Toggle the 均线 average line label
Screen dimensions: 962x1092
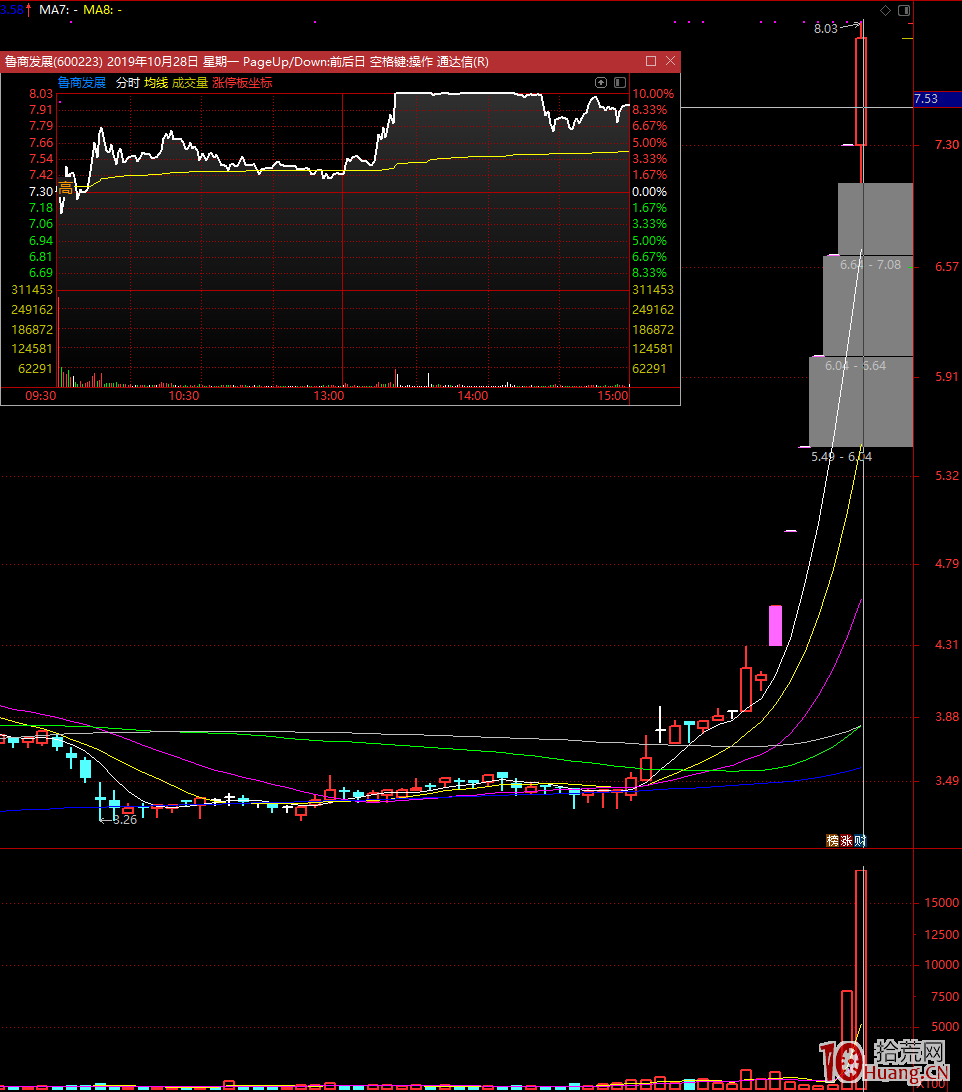pyautogui.click(x=156, y=83)
